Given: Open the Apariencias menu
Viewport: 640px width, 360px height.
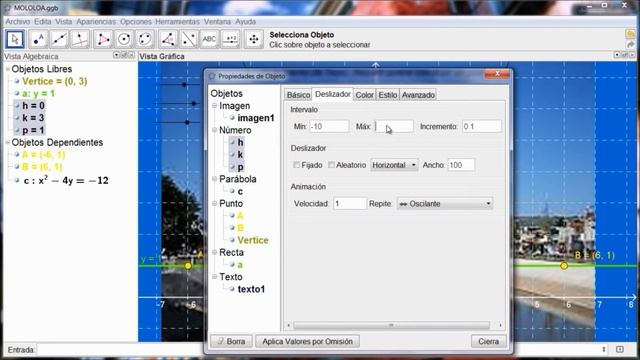Looking at the screenshot, I should tap(96, 22).
